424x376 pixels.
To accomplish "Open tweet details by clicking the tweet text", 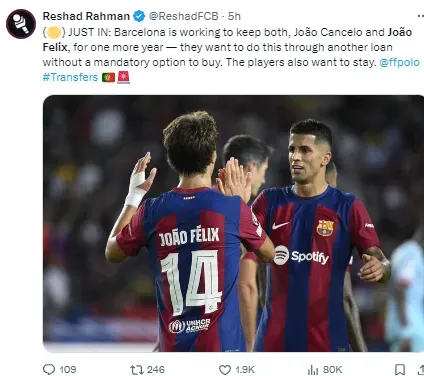I will click(x=227, y=47).
